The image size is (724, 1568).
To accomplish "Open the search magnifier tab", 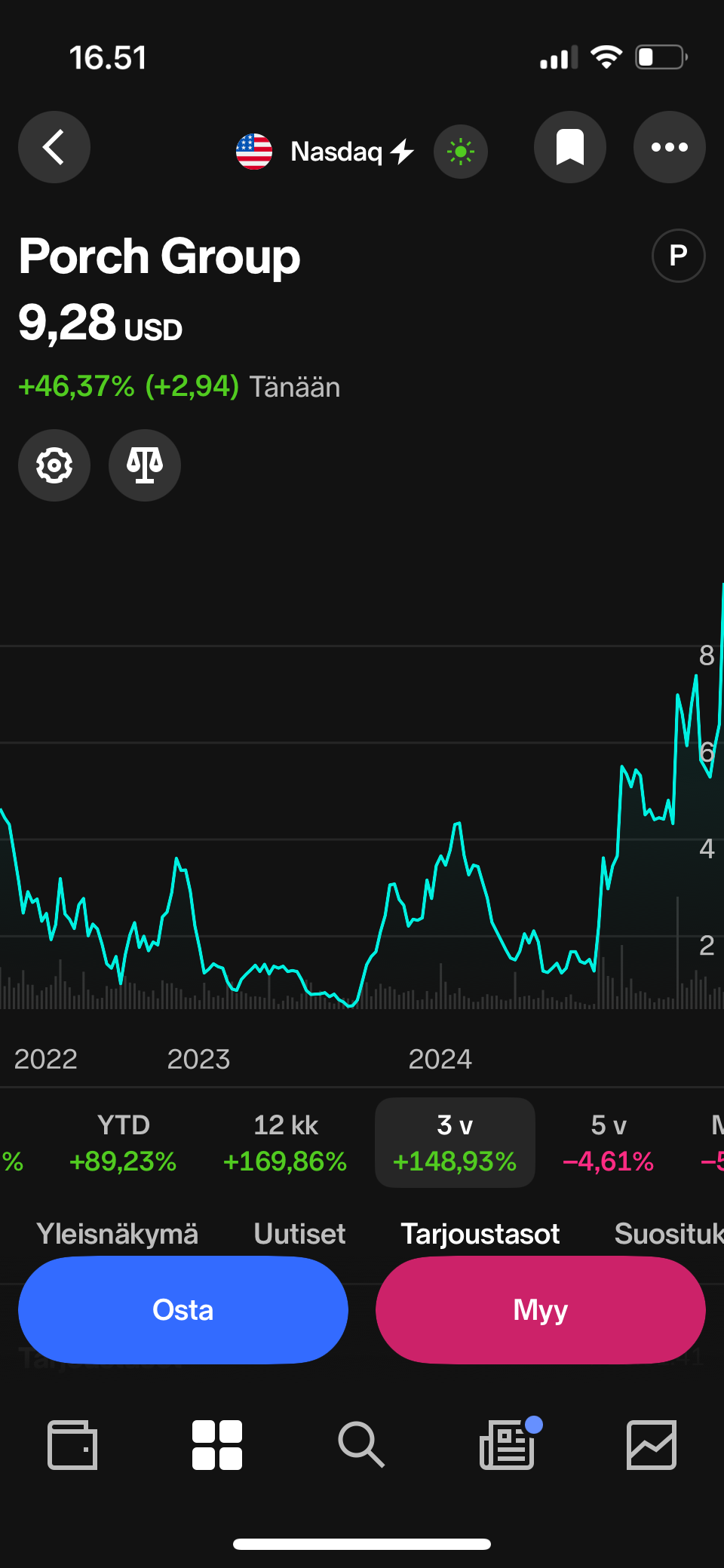I will 362,1444.
